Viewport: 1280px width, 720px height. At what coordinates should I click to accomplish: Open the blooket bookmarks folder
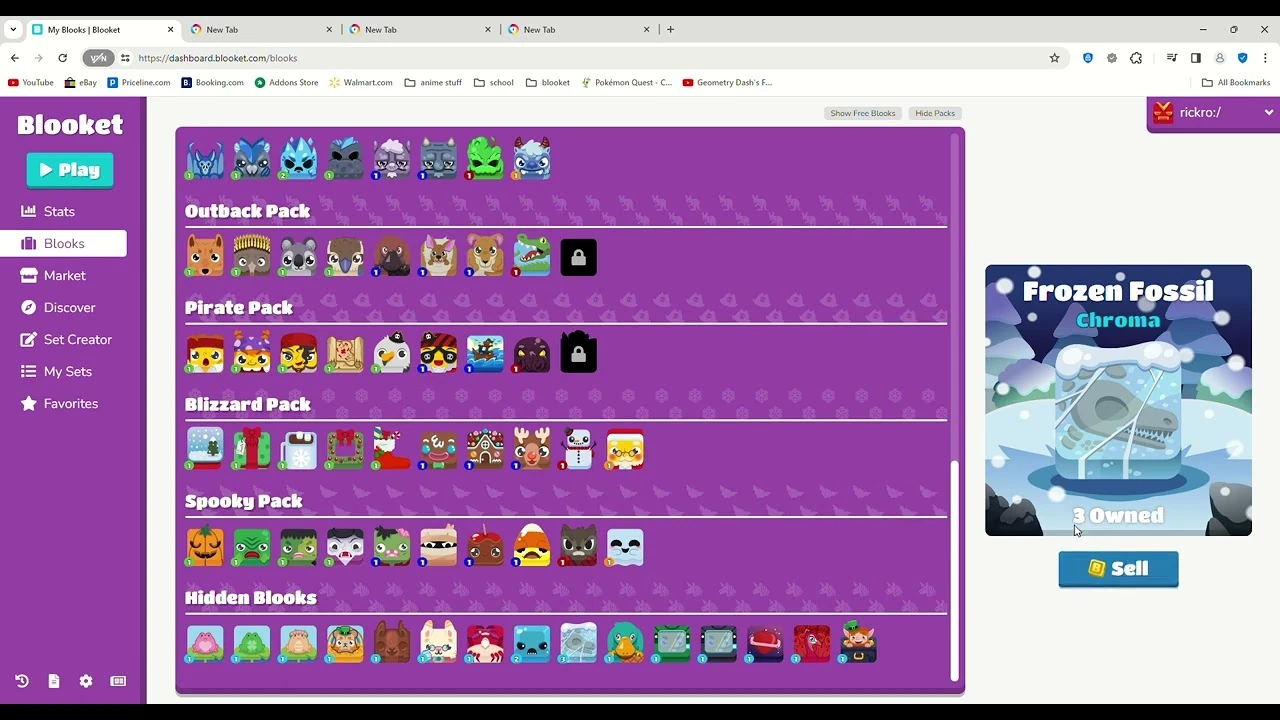click(548, 83)
